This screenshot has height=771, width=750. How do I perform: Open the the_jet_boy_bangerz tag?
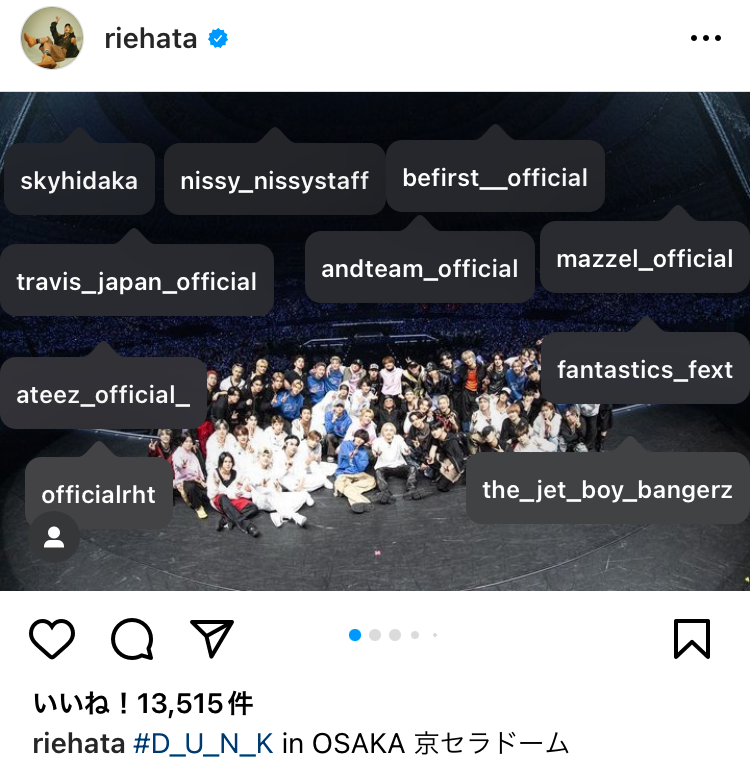click(607, 489)
